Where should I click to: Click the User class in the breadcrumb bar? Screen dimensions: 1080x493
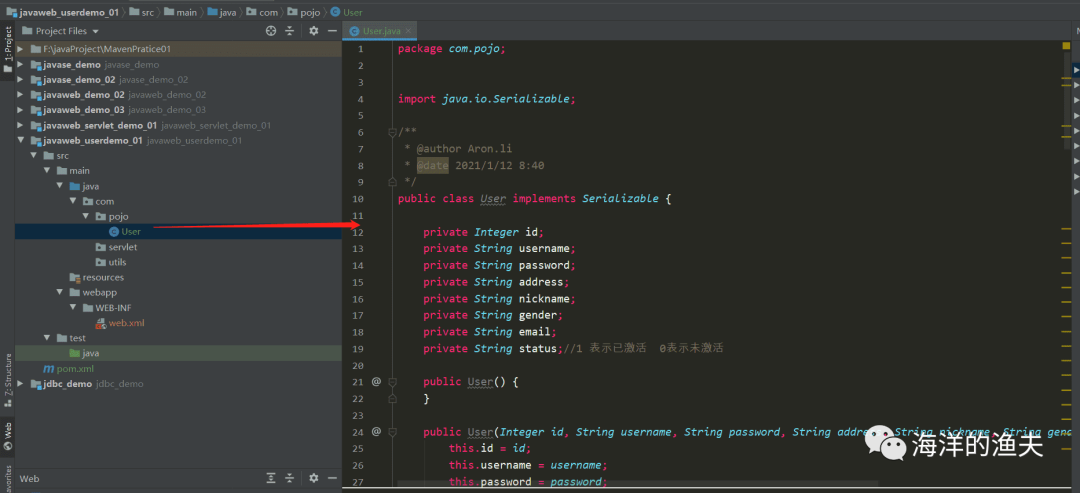tap(347, 12)
